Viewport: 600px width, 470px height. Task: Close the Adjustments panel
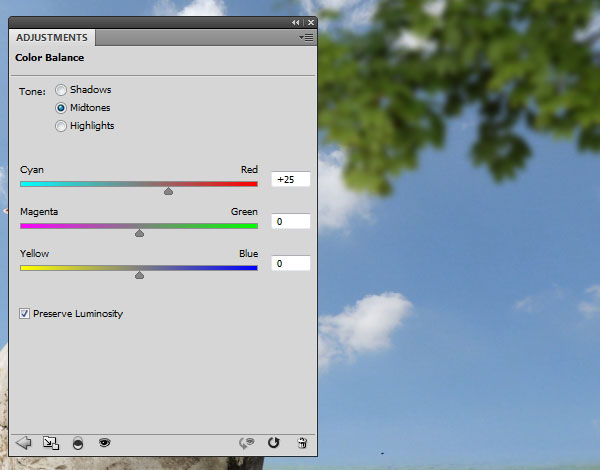[x=311, y=23]
